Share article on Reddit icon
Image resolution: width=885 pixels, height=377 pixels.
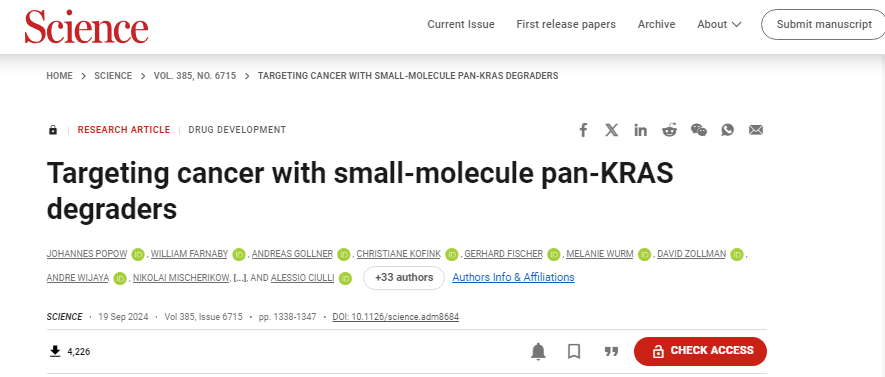669,130
